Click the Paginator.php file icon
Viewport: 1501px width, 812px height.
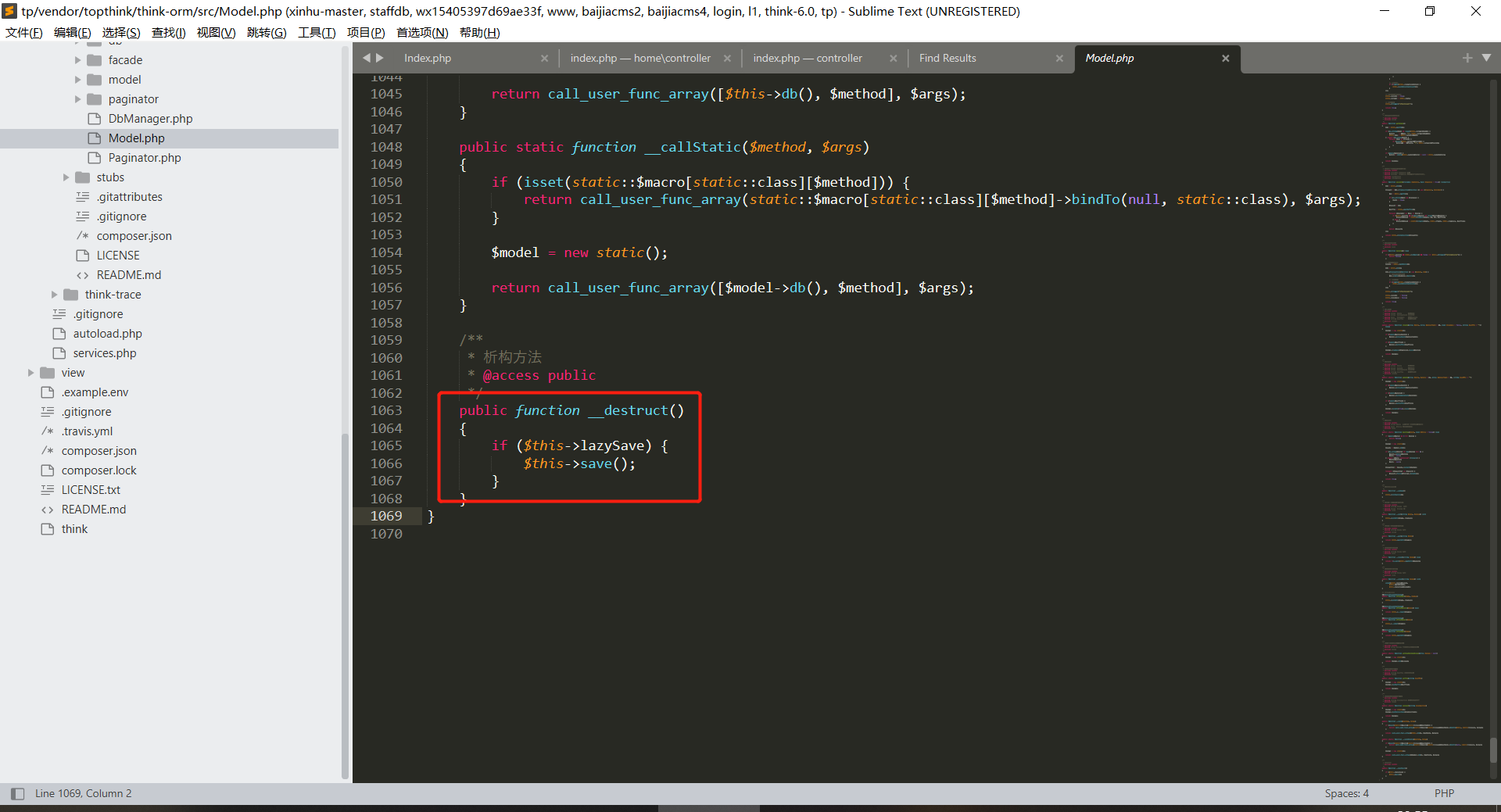coord(95,158)
